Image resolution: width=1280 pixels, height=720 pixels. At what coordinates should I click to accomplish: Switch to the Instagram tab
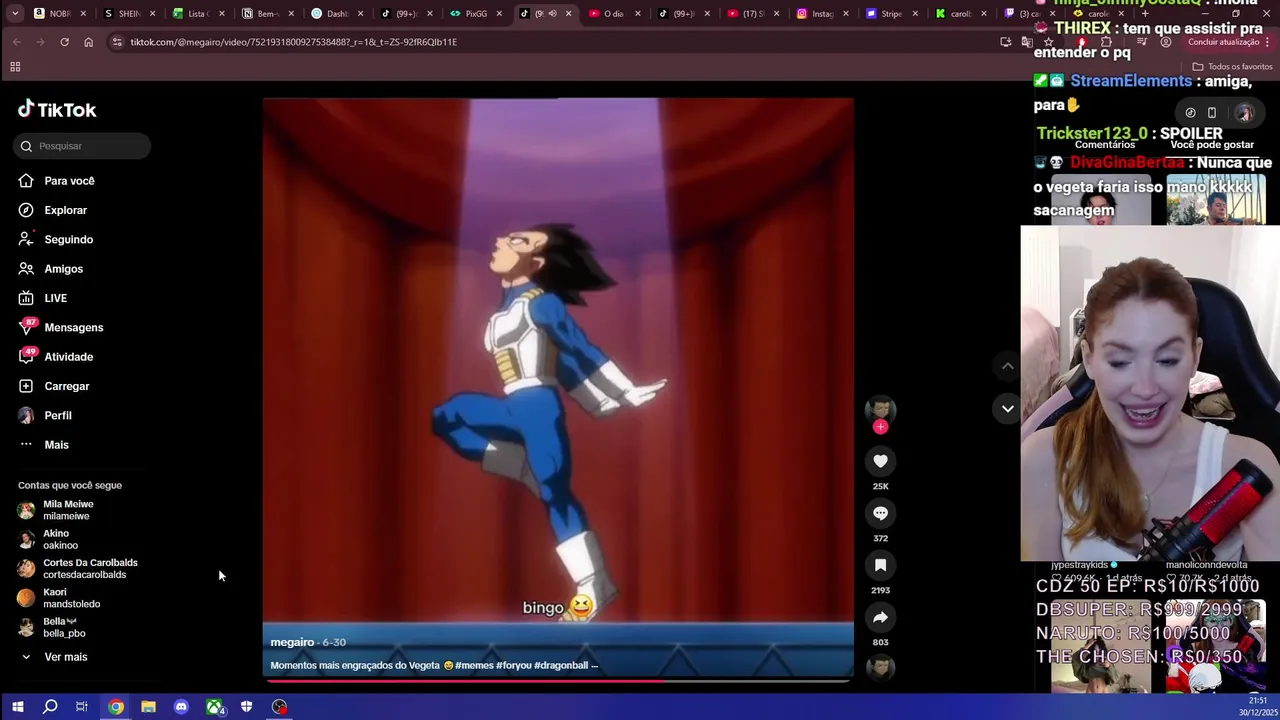coord(822,14)
